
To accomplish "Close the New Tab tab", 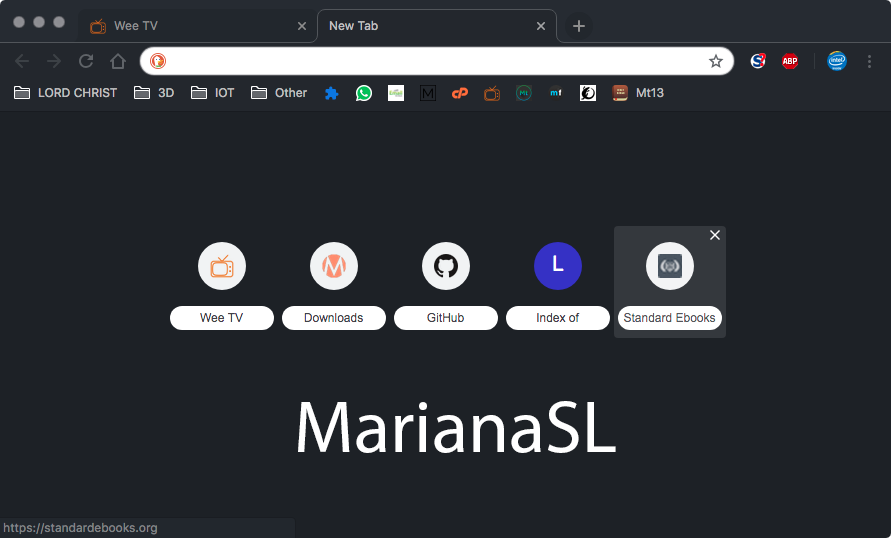I will tap(541, 26).
